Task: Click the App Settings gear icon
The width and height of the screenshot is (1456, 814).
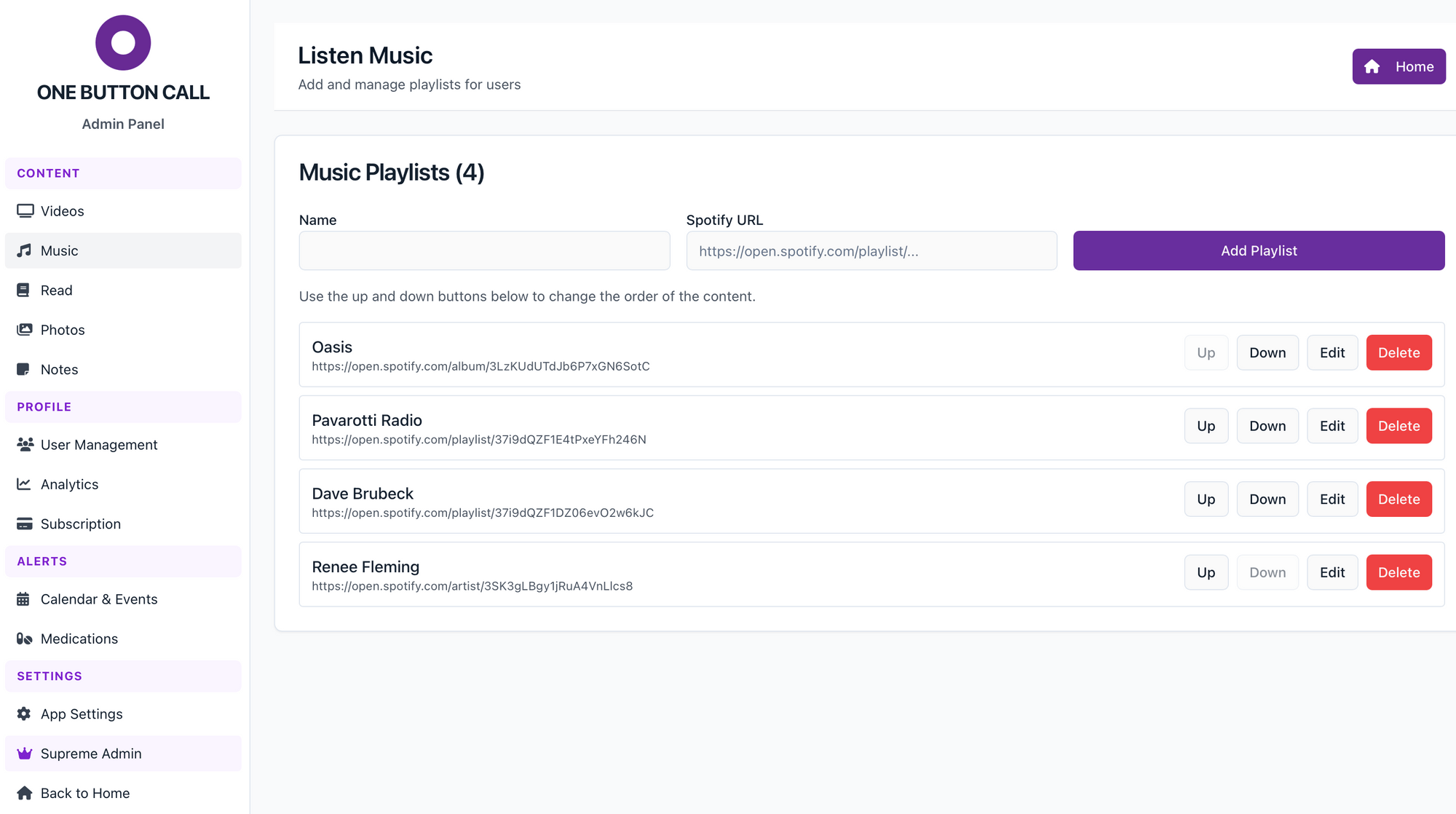Action: click(x=24, y=714)
